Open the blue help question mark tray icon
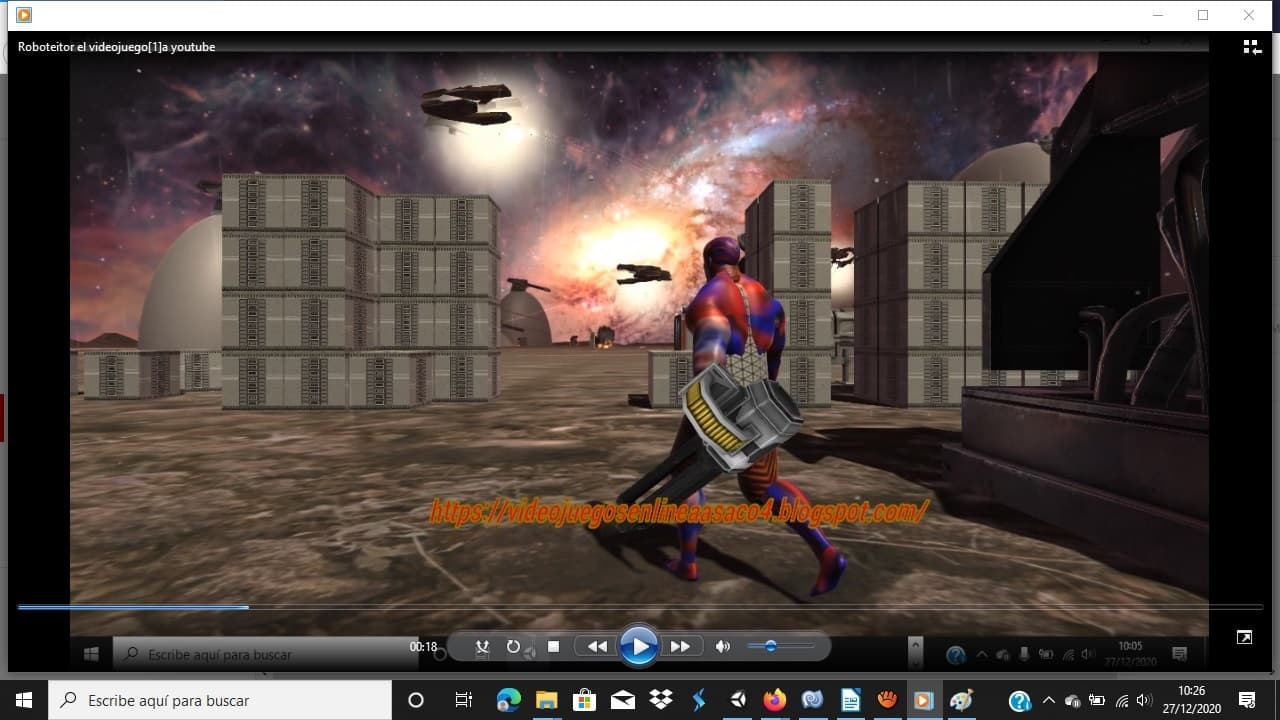Image resolution: width=1280 pixels, height=720 pixels. [1020, 700]
